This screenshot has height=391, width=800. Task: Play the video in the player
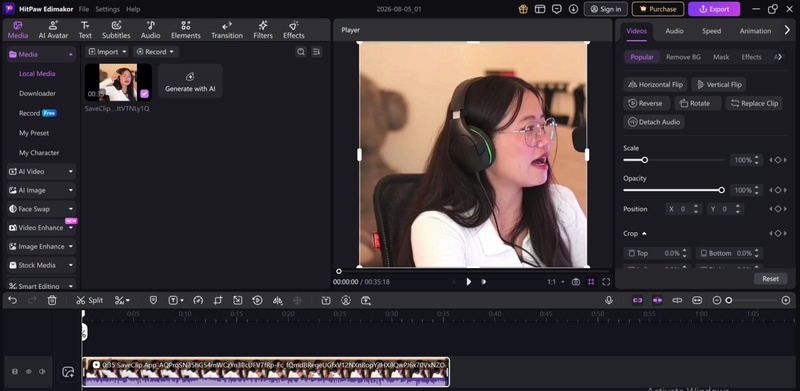(468, 282)
